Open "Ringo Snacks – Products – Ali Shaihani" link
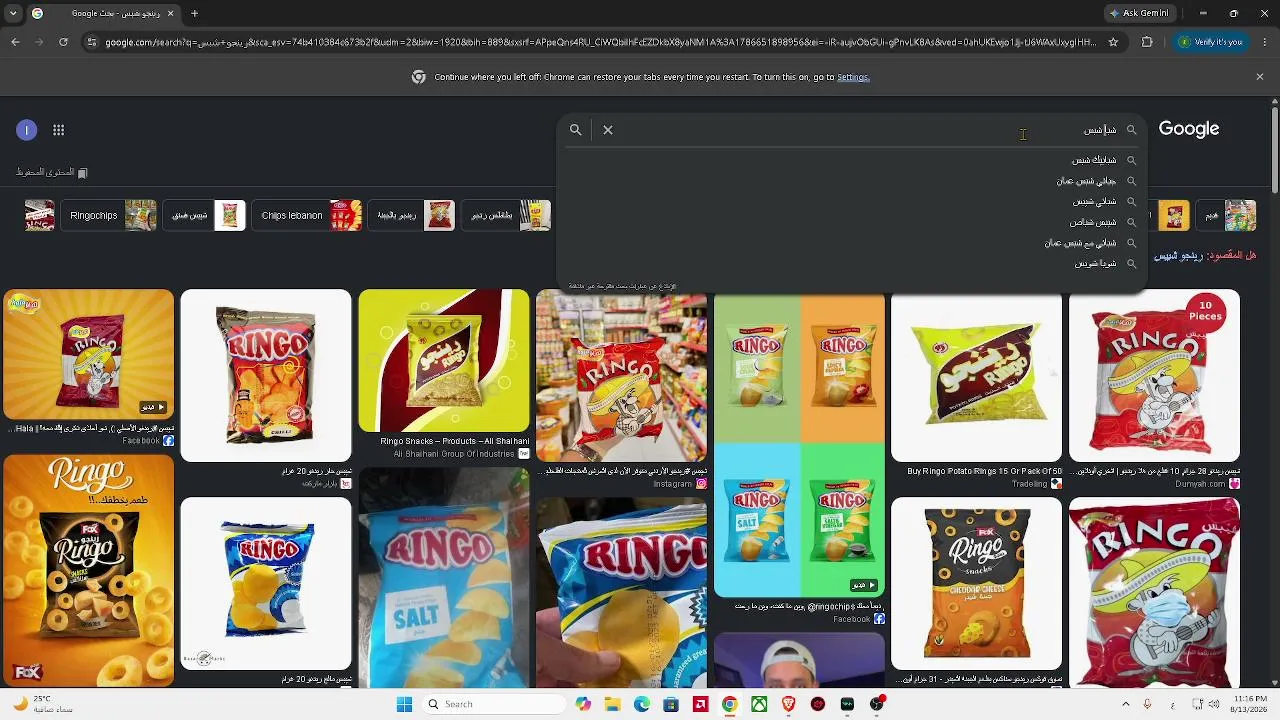Image resolution: width=1280 pixels, height=720 pixels. click(x=454, y=441)
